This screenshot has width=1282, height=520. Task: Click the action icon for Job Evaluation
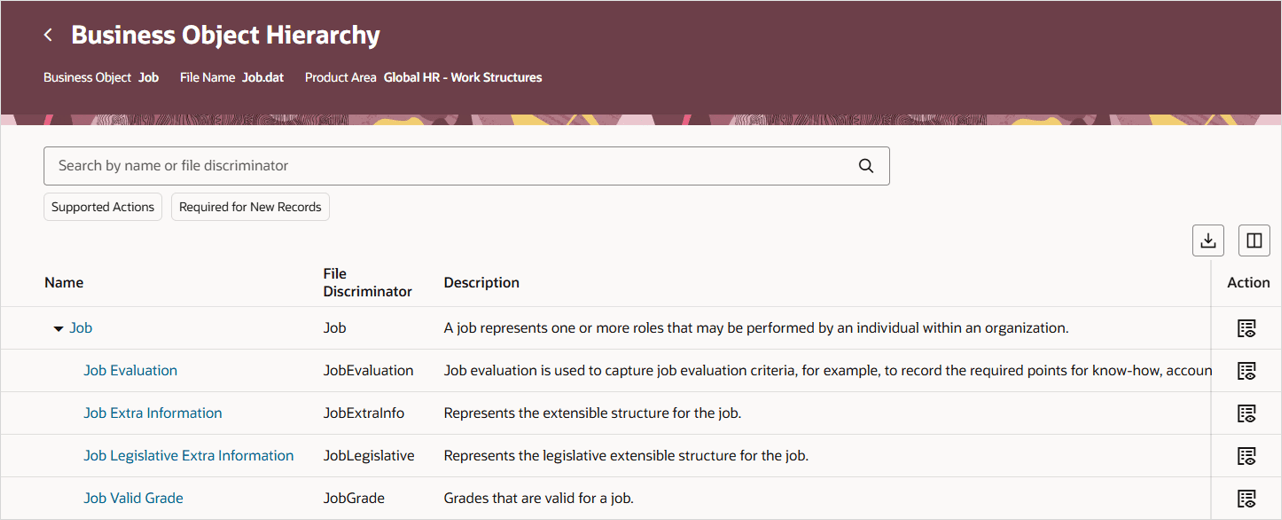click(1246, 371)
